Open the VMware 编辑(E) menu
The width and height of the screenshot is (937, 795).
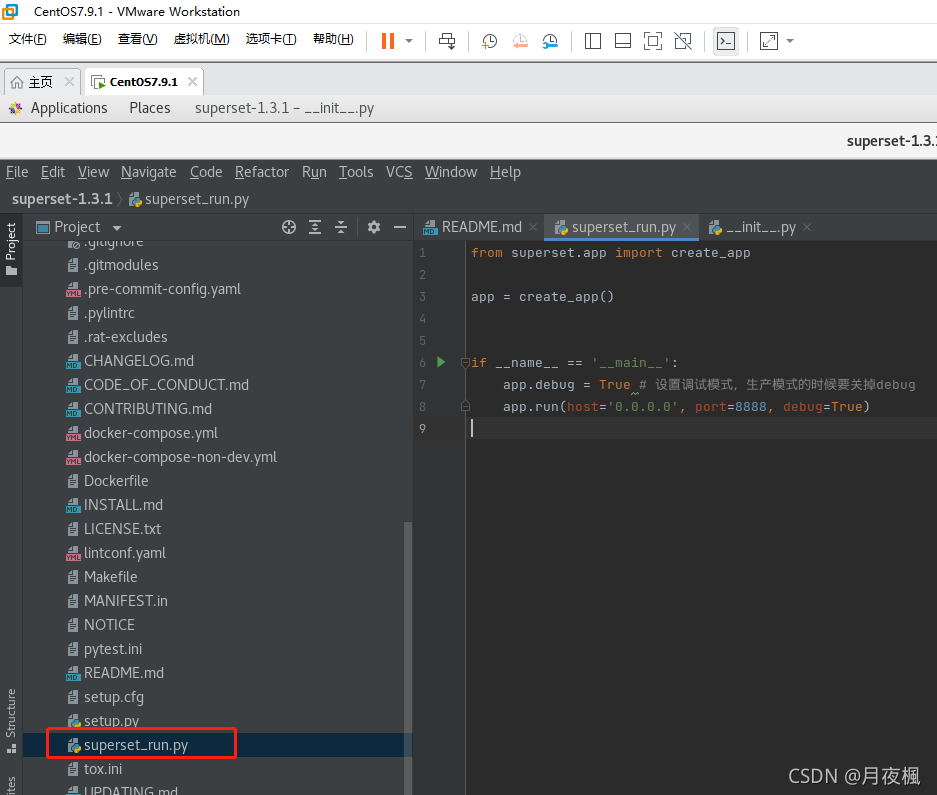pos(82,39)
